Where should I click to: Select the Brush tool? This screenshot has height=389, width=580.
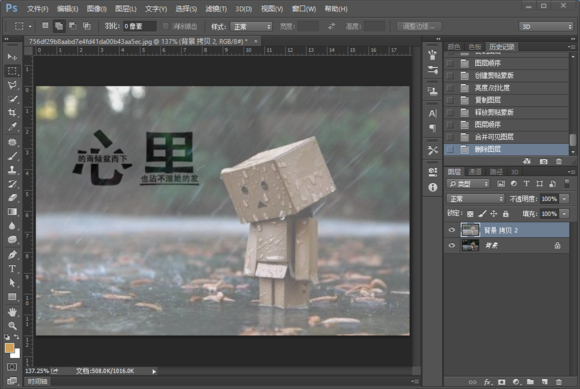pos(12,156)
